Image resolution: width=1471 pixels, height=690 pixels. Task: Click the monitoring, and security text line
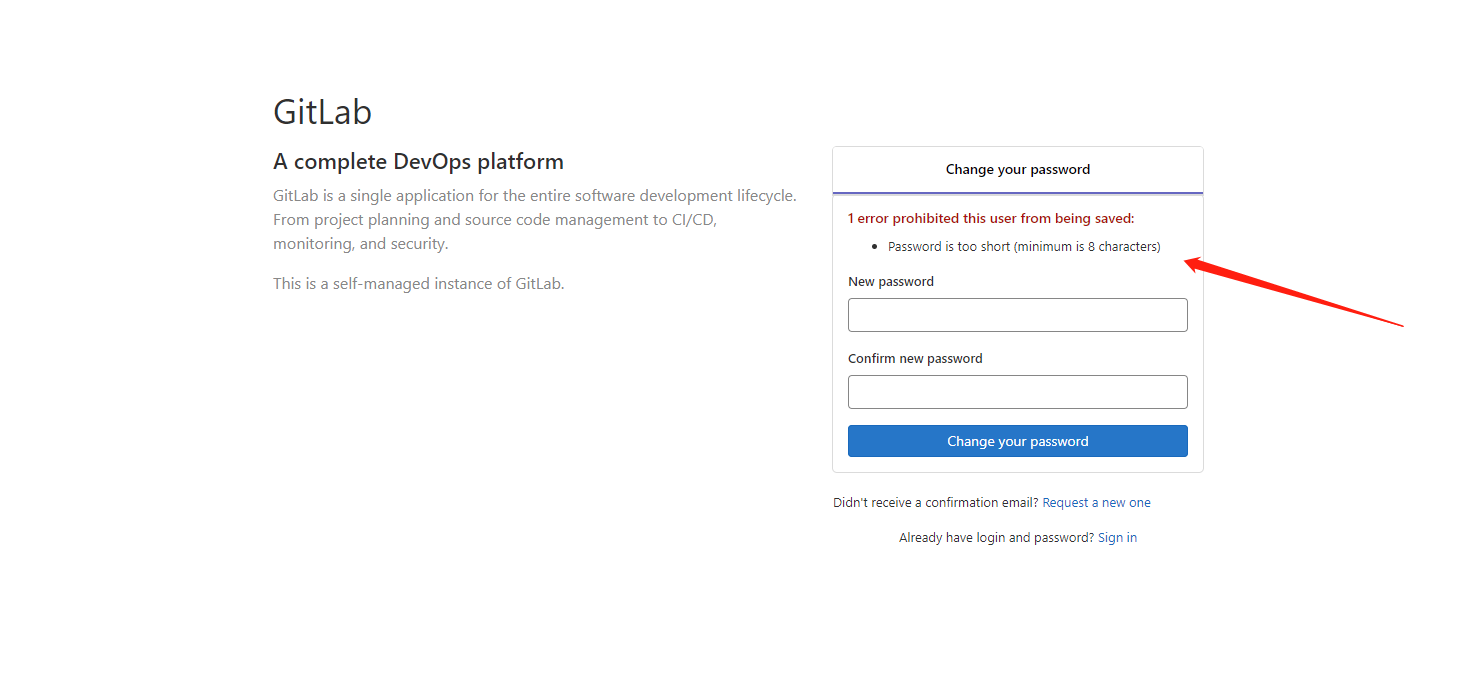tap(360, 244)
